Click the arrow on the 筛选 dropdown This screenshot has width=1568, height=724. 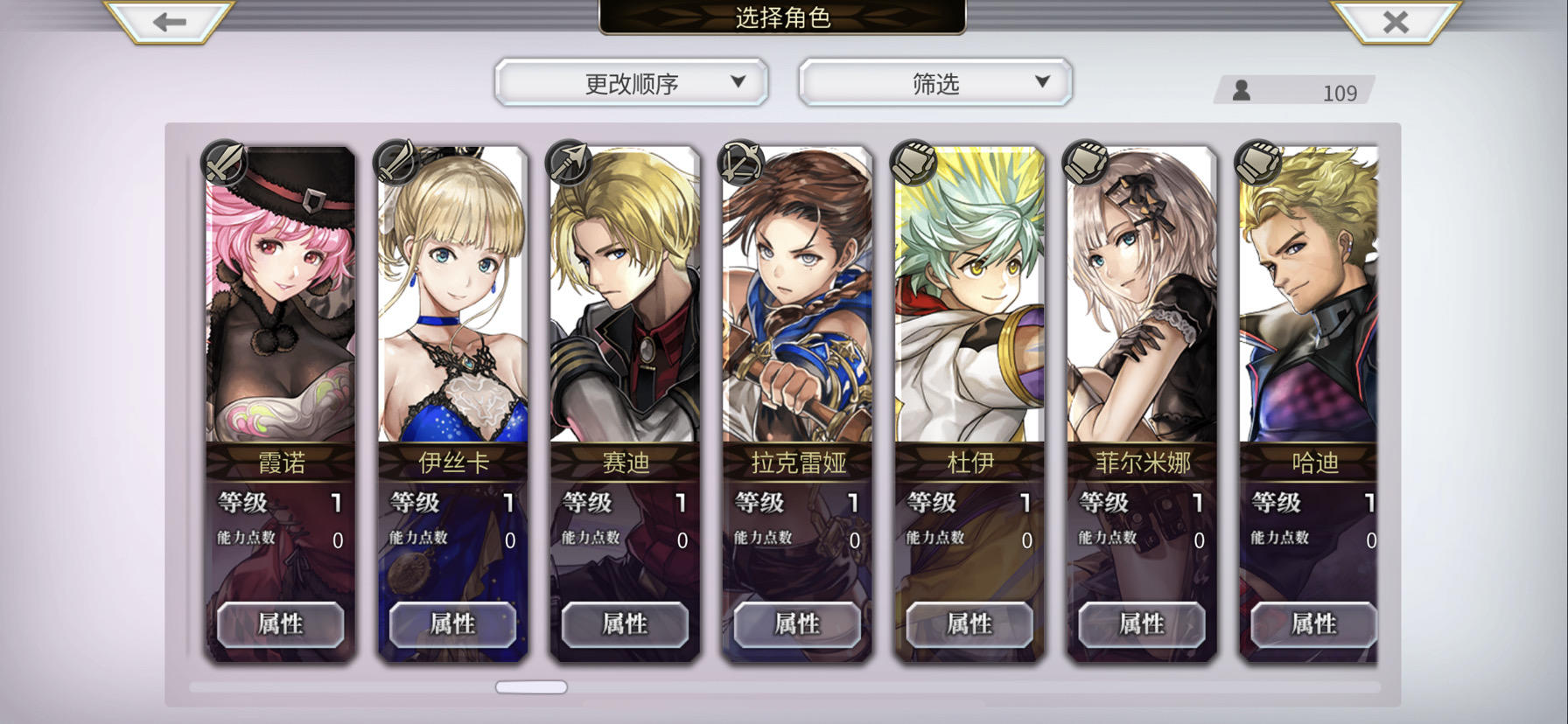click(1042, 81)
